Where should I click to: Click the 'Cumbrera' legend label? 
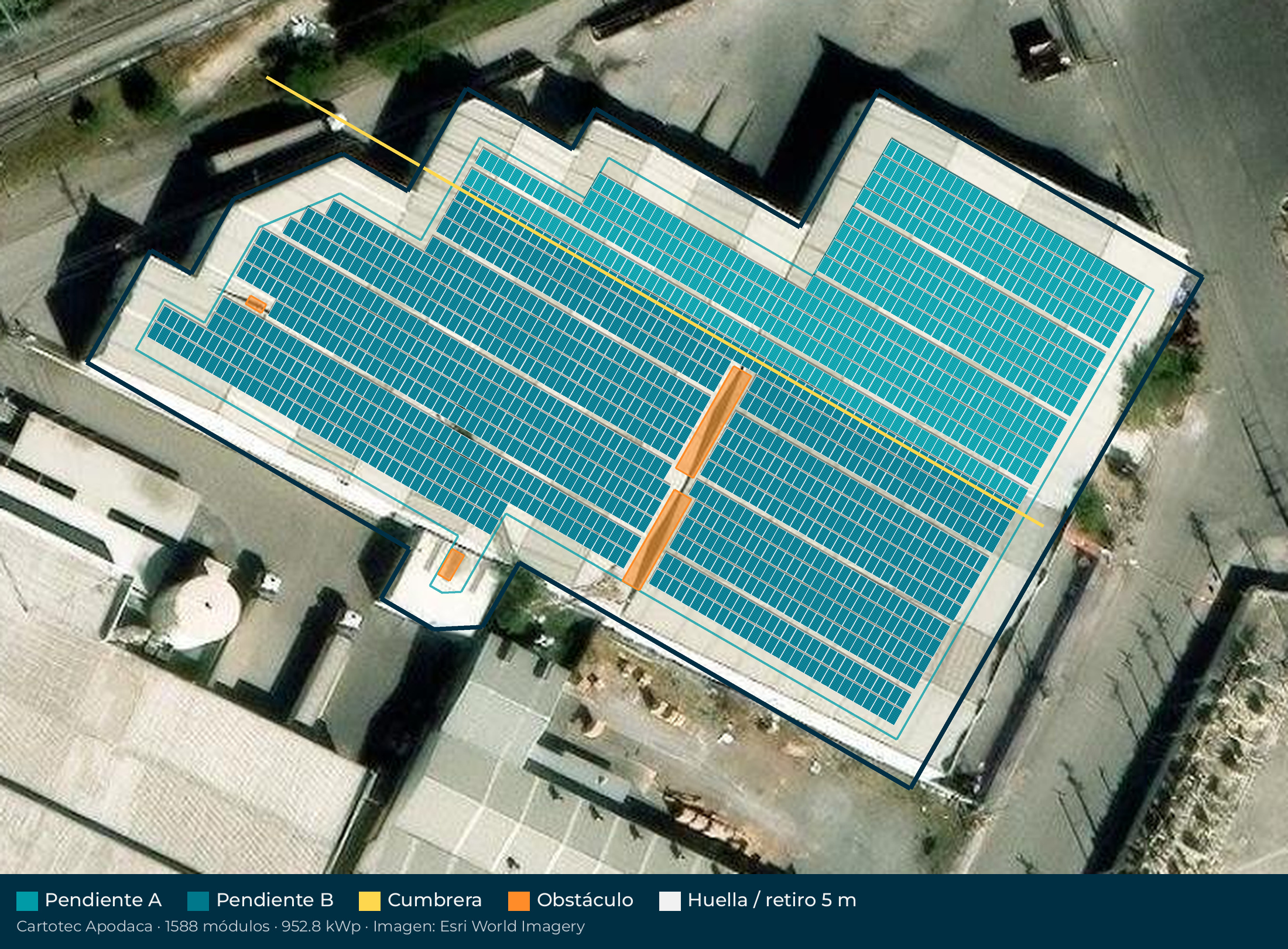pos(434,900)
